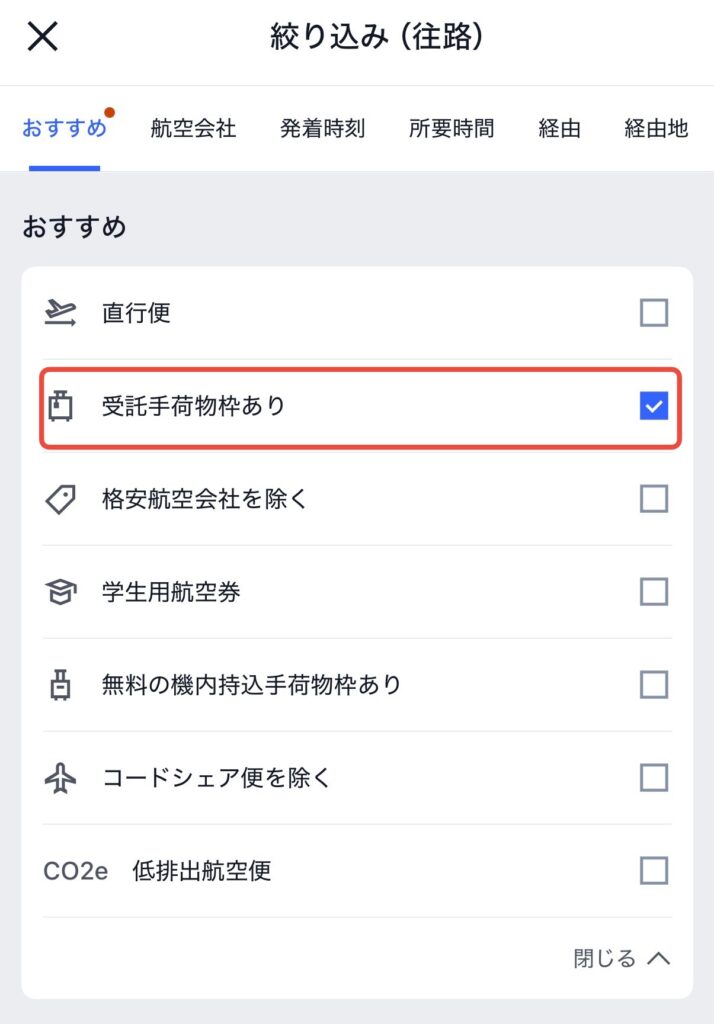Enable the 直行便 checkbox
The width and height of the screenshot is (714, 1024).
[654, 313]
